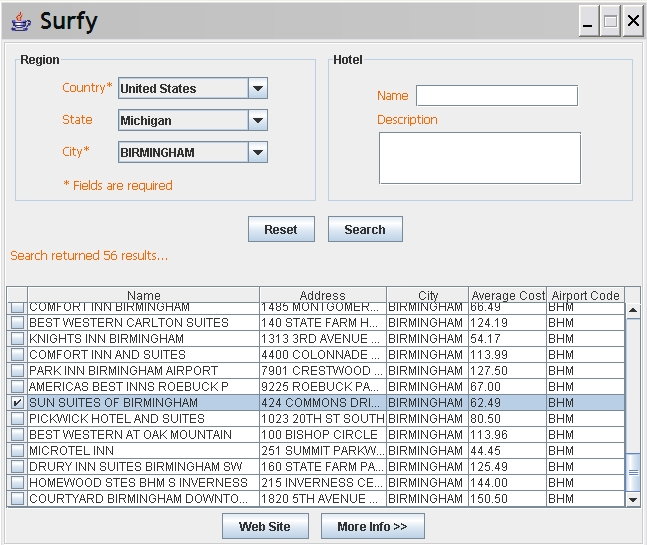Screen dimensions: 647x545
Task: Check the MICROTEL INN checkbox
Action: tap(17, 451)
